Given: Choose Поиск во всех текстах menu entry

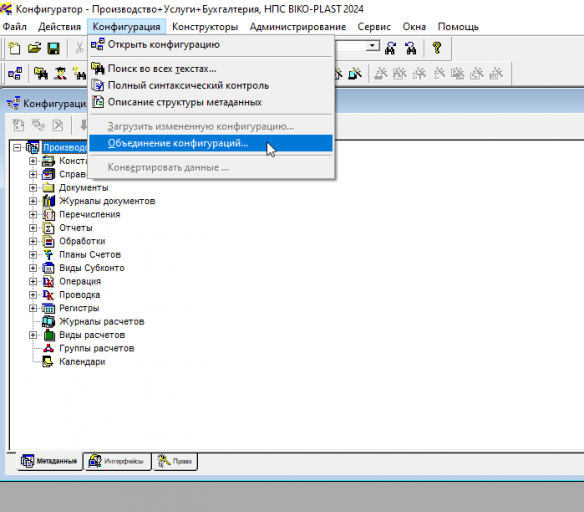Looking at the screenshot, I should point(211,69).
